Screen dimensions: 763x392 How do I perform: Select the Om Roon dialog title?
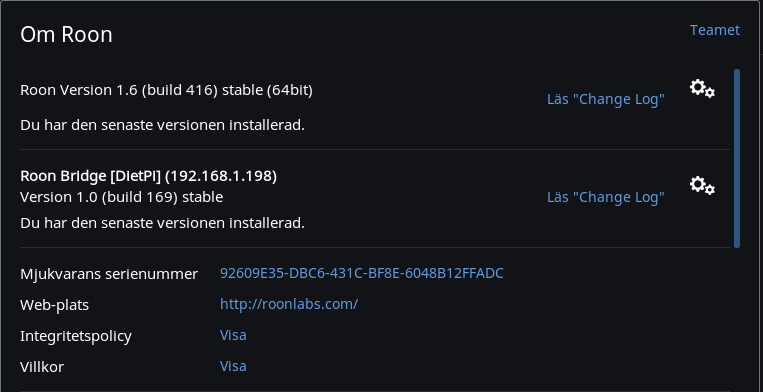pyautogui.click(x=66, y=35)
